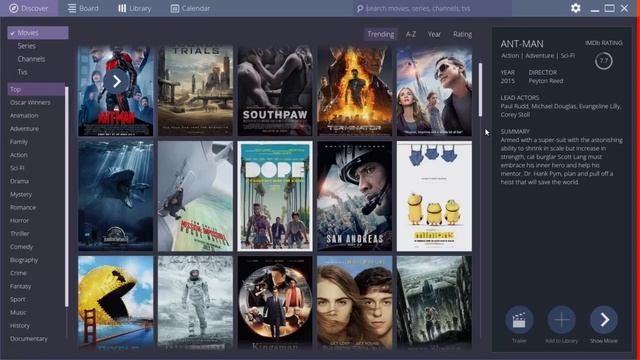Open the Discover tab

click(29, 8)
